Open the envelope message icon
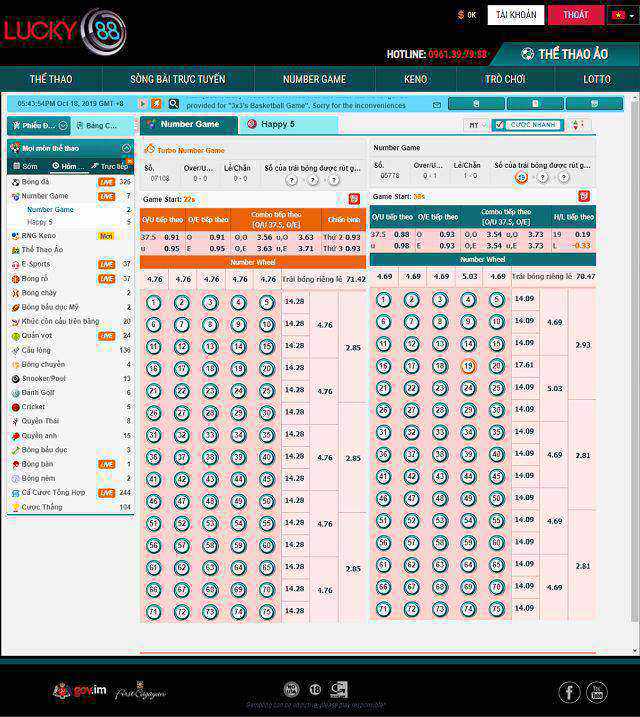 (437, 105)
